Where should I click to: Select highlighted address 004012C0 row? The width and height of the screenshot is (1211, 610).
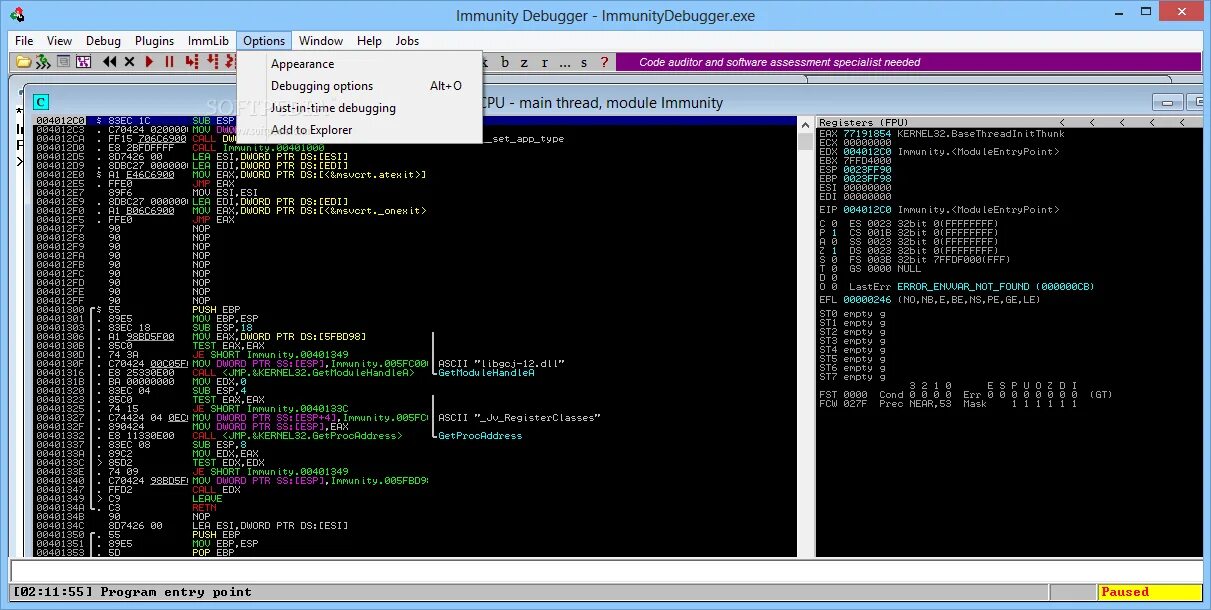(x=414, y=122)
